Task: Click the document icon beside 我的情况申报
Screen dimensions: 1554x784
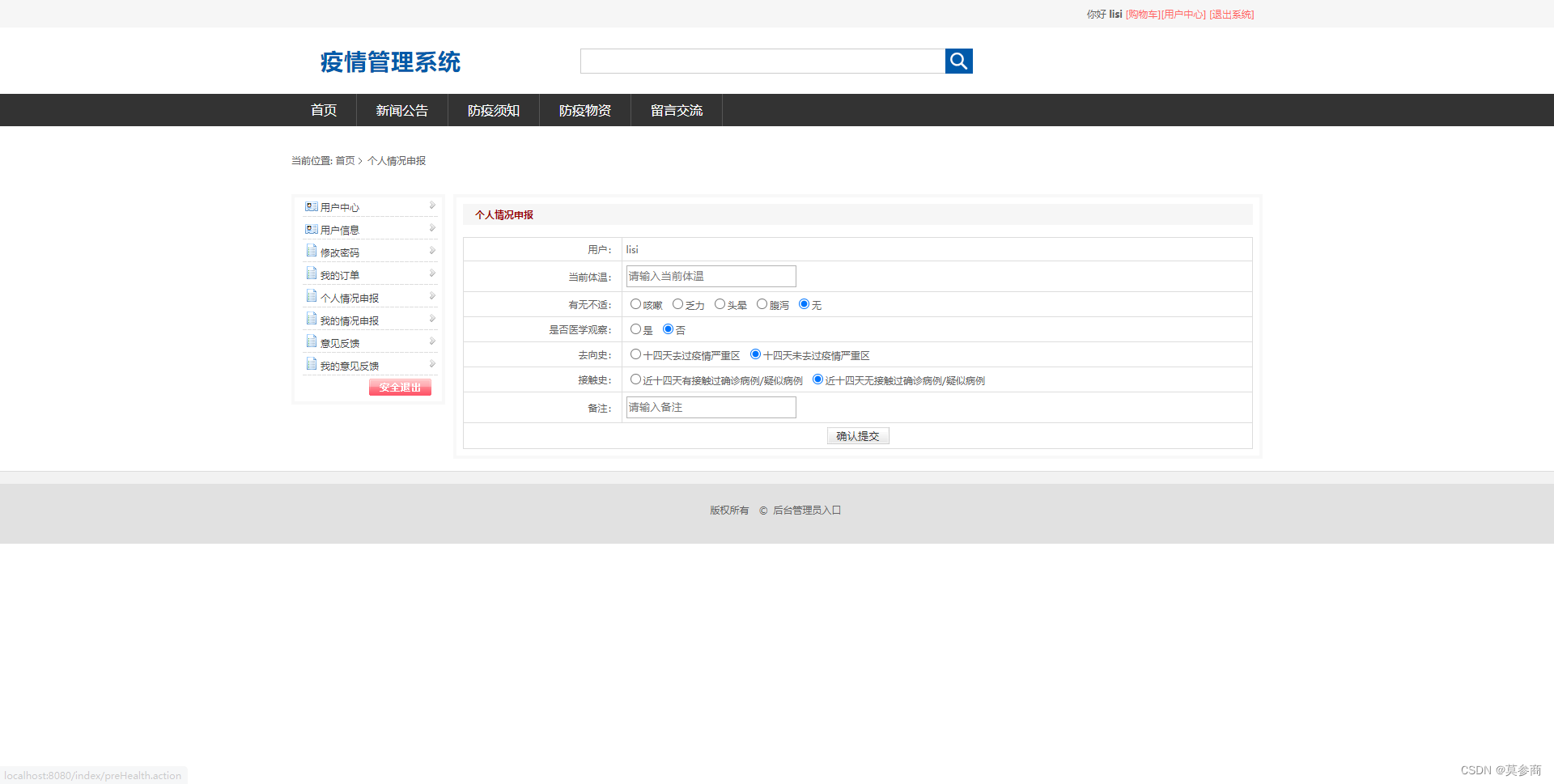Action: click(x=312, y=320)
